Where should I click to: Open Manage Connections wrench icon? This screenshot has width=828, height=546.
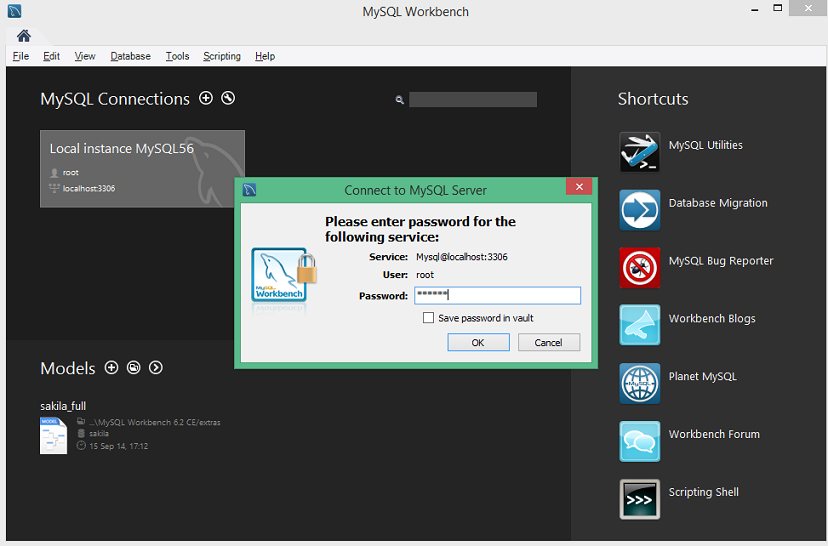click(228, 98)
